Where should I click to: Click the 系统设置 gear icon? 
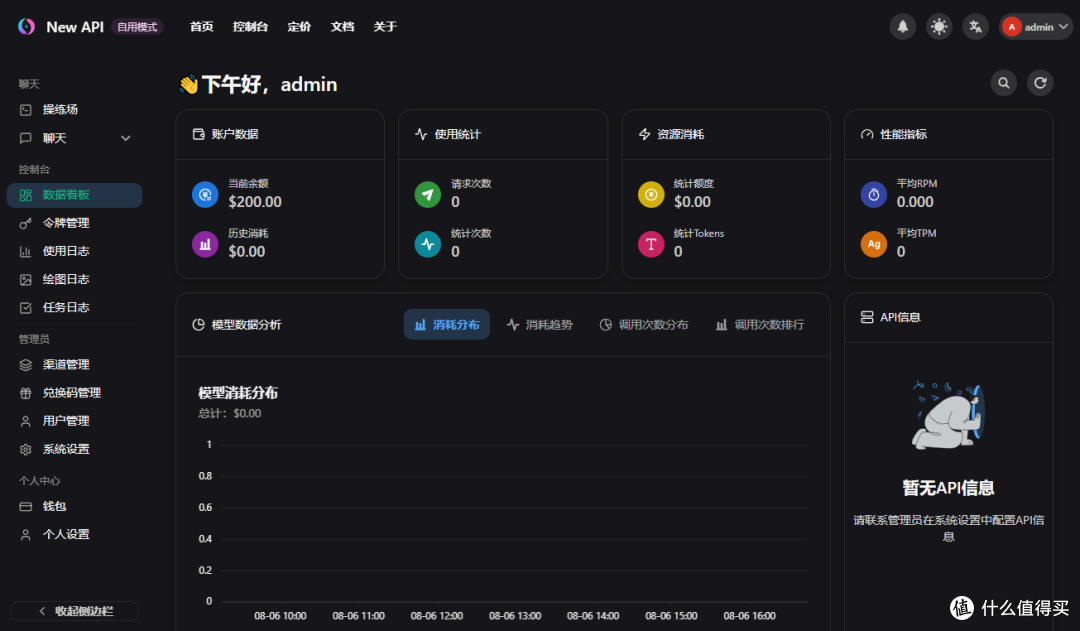coord(25,450)
